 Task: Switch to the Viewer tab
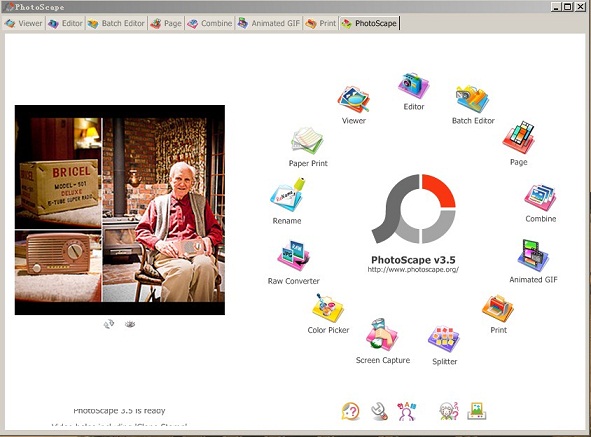(24, 23)
